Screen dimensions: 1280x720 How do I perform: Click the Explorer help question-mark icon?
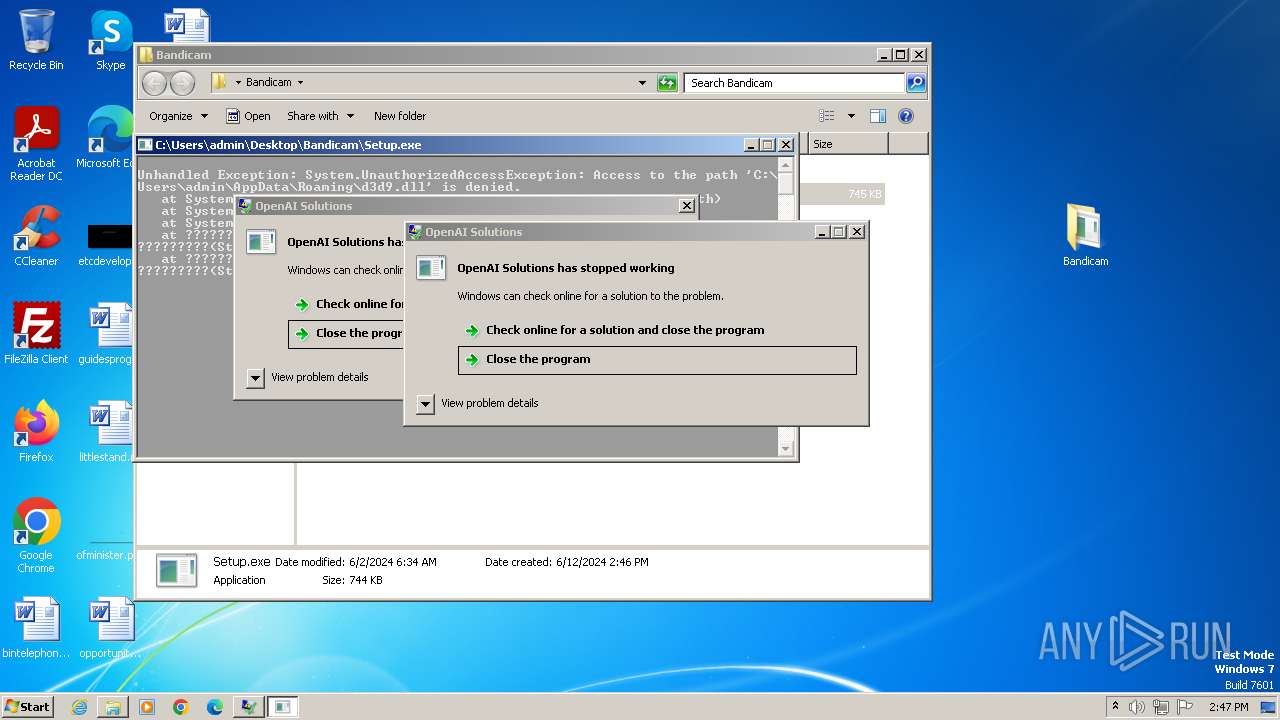pyautogui.click(x=906, y=116)
